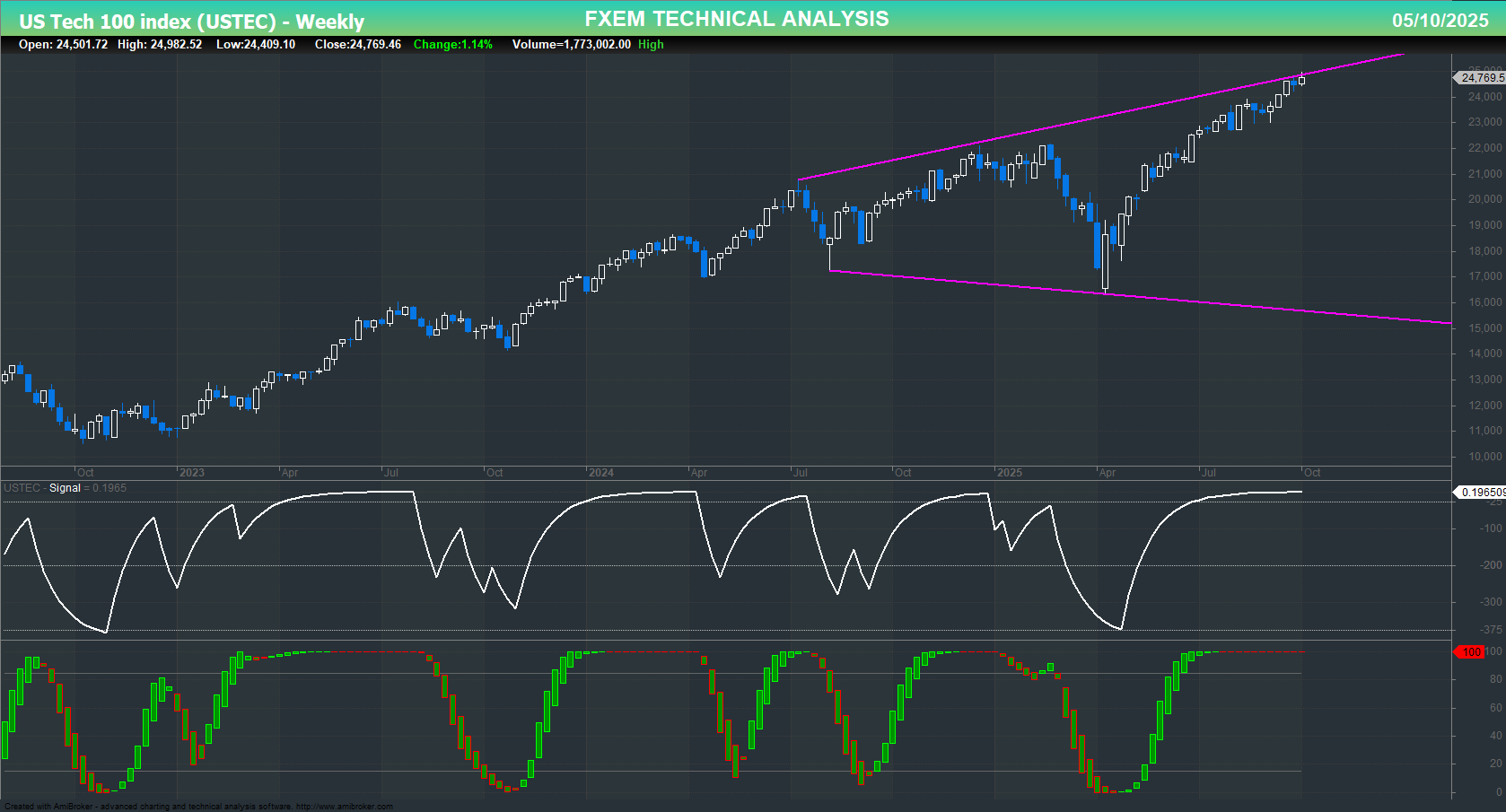Select the 2025 label on the date axis
1506x812 pixels.
point(1011,472)
